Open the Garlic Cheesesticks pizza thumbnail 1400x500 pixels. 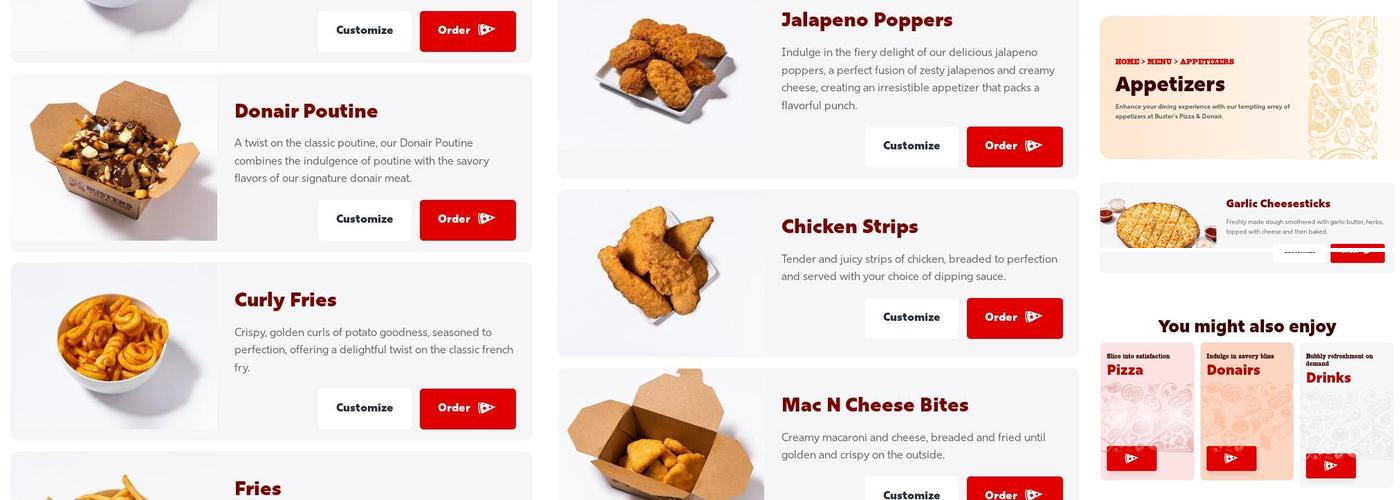coord(1158,221)
